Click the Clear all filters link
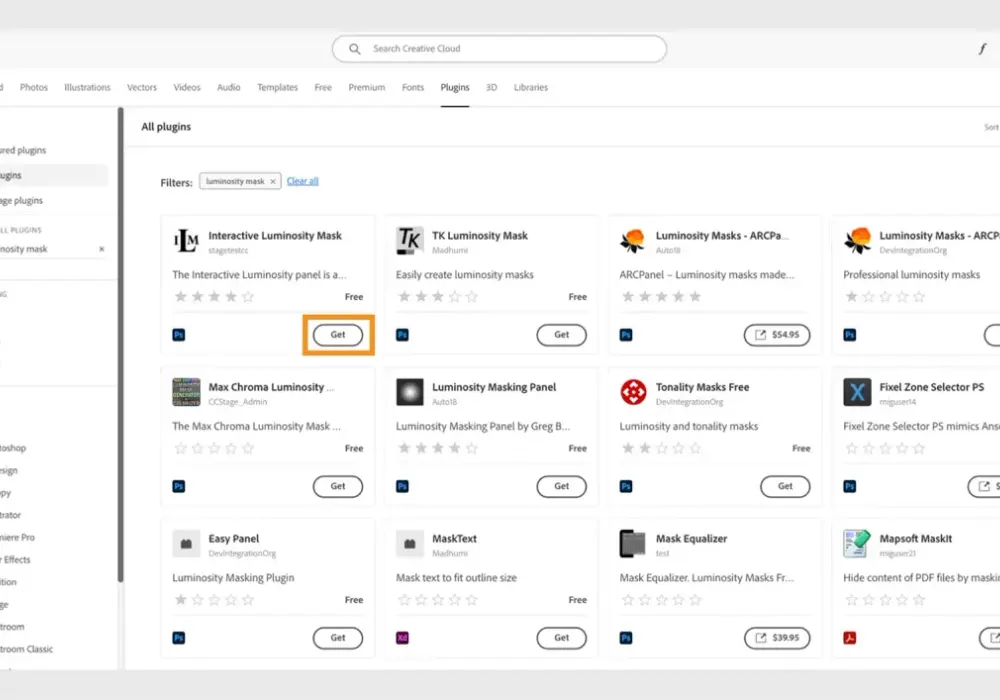Viewport: 1000px width, 700px height. coord(302,182)
